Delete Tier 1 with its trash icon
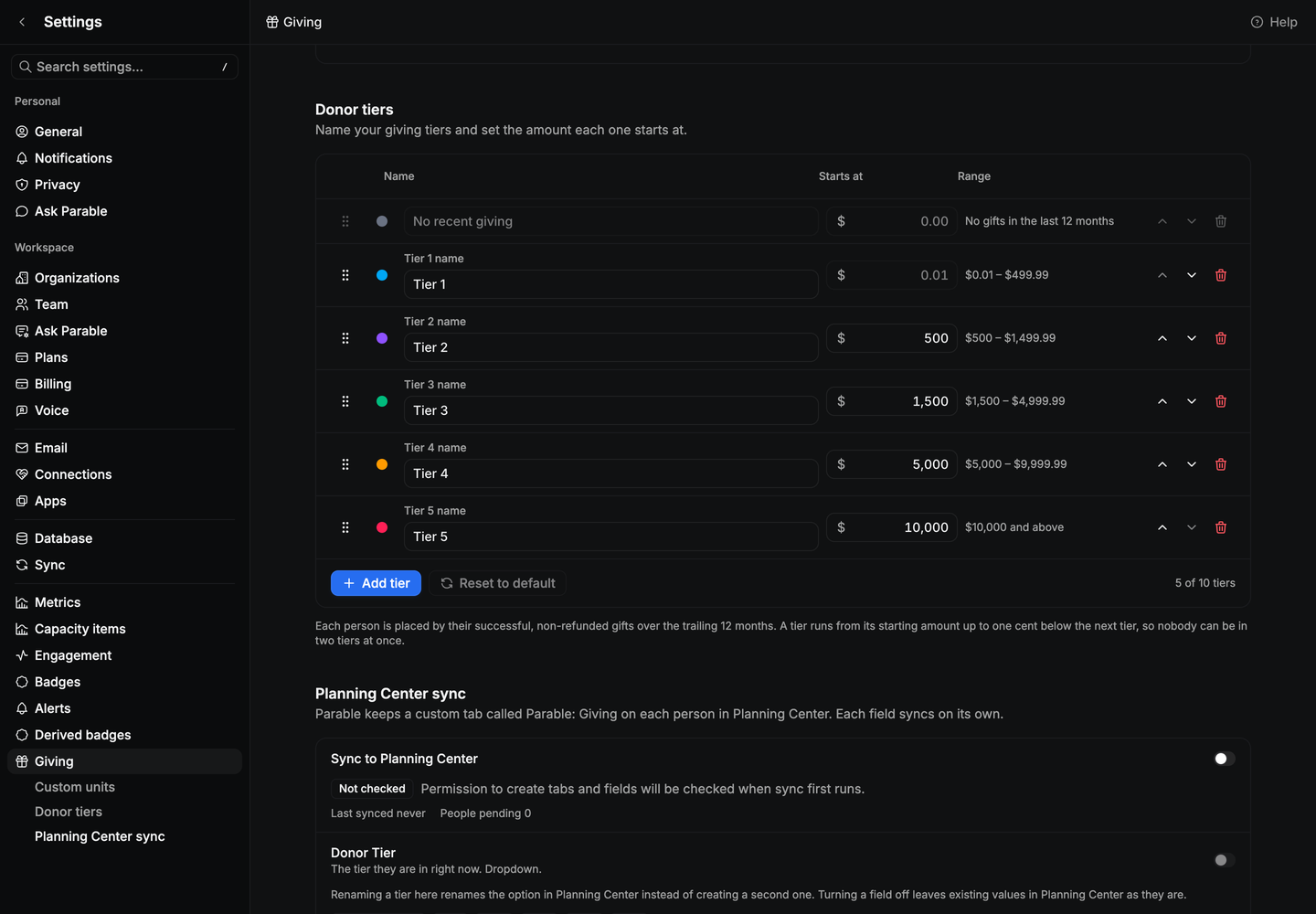This screenshot has width=1316, height=914. (x=1221, y=275)
